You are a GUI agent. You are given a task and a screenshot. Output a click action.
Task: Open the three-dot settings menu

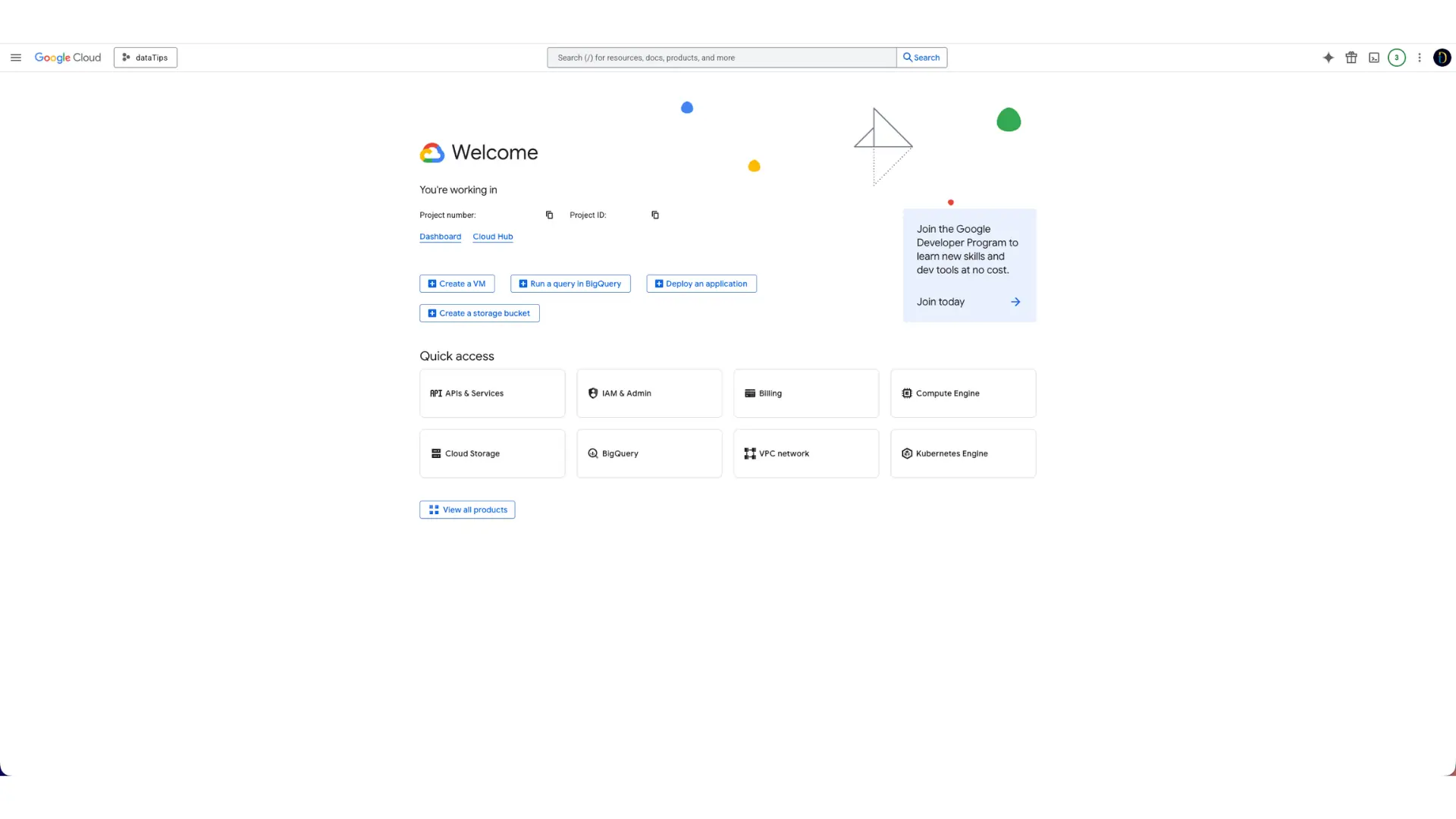[1419, 58]
